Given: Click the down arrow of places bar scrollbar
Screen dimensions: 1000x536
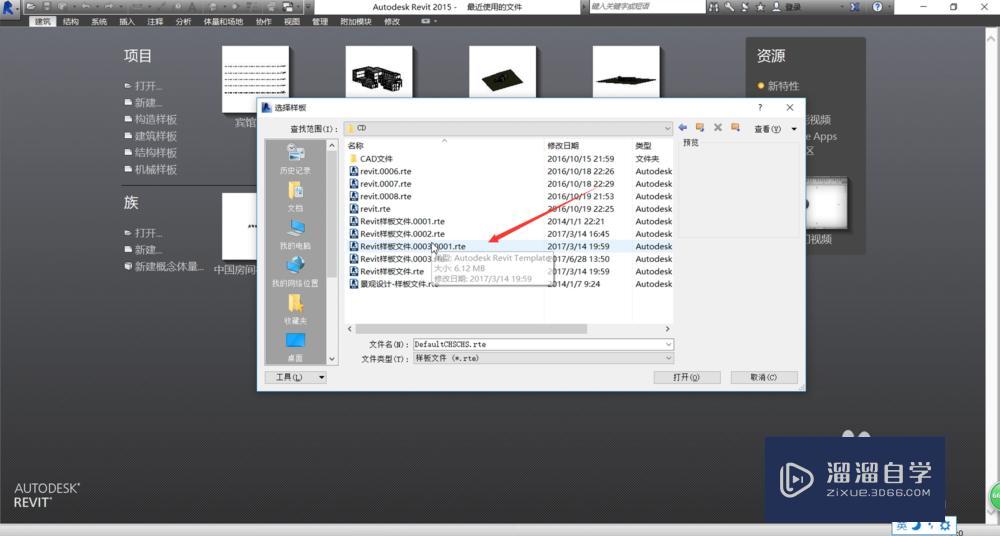Looking at the screenshot, I should point(332,359).
